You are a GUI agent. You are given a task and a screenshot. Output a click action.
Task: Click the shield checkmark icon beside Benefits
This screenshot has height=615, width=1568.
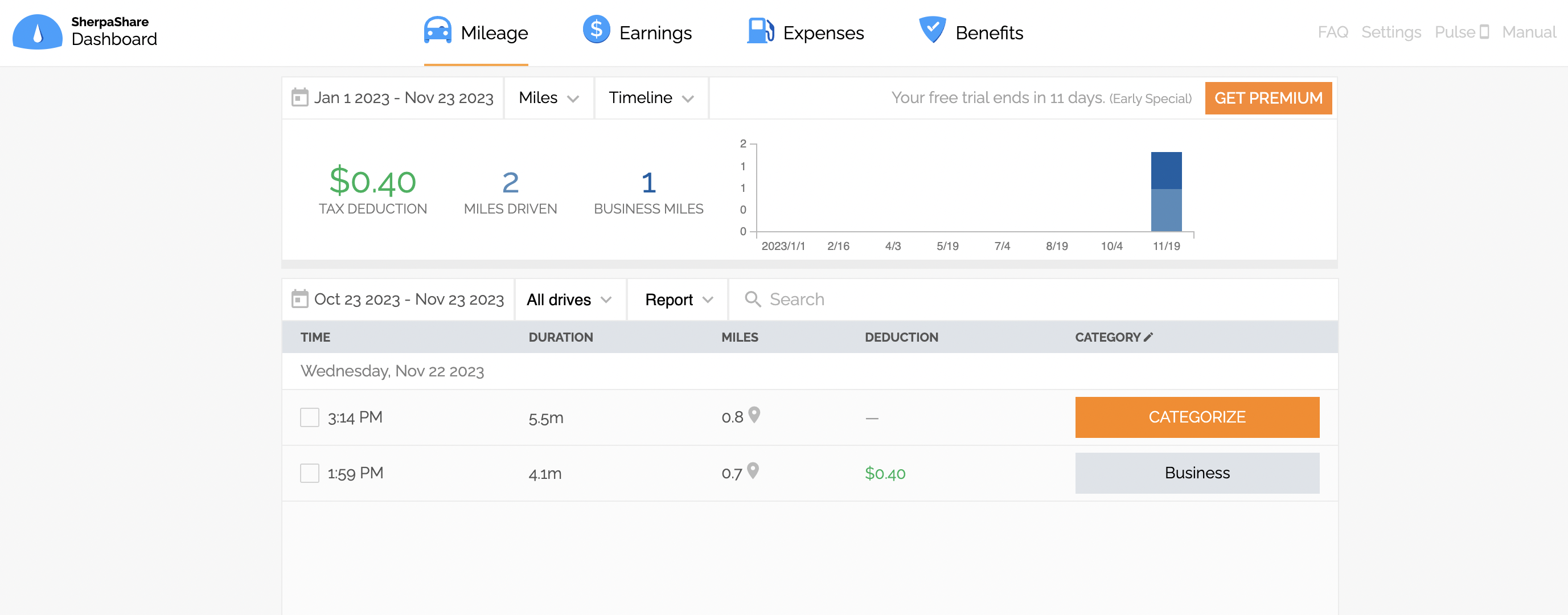pos(932,30)
